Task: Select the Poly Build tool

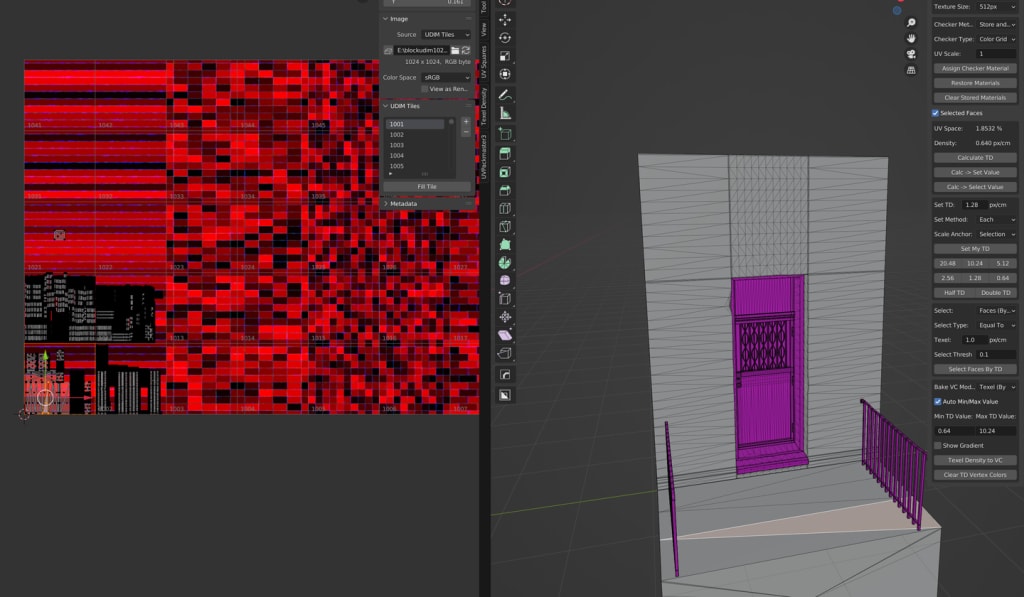Action: [x=505, y=244]
